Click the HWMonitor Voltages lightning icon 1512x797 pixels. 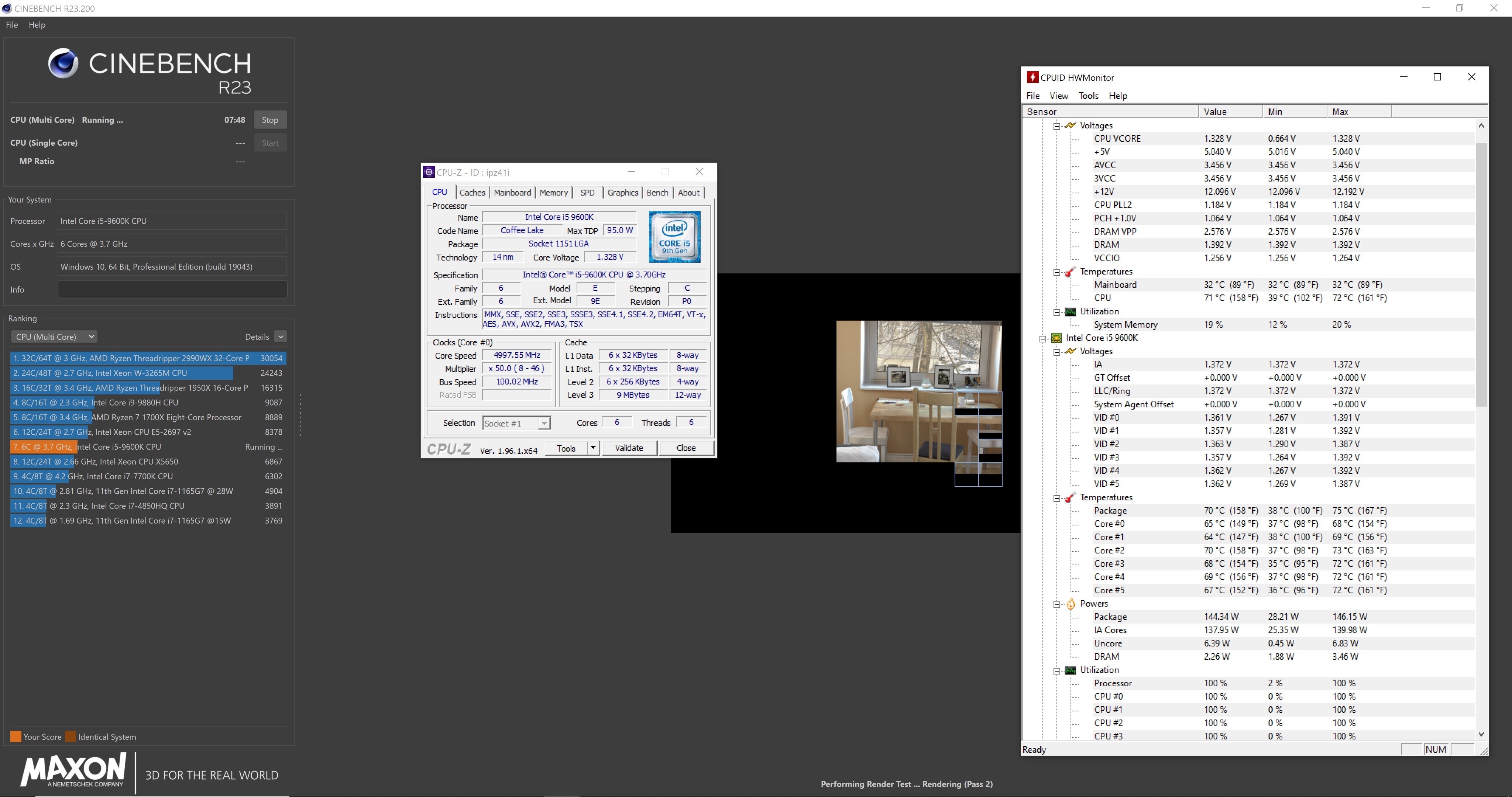1070,125
